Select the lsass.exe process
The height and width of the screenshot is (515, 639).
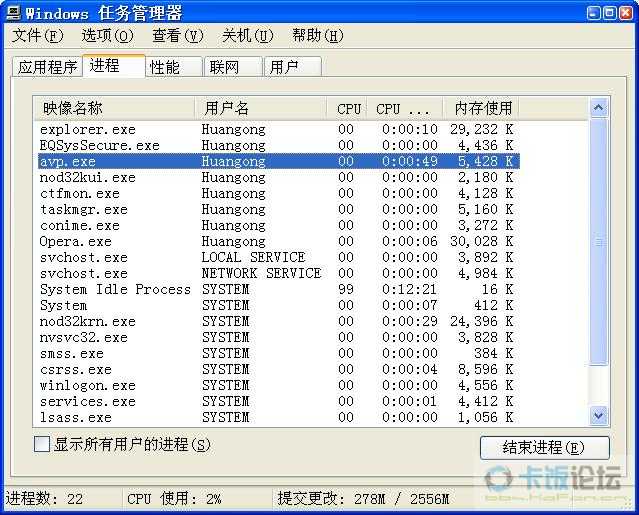tap(278, 418)
